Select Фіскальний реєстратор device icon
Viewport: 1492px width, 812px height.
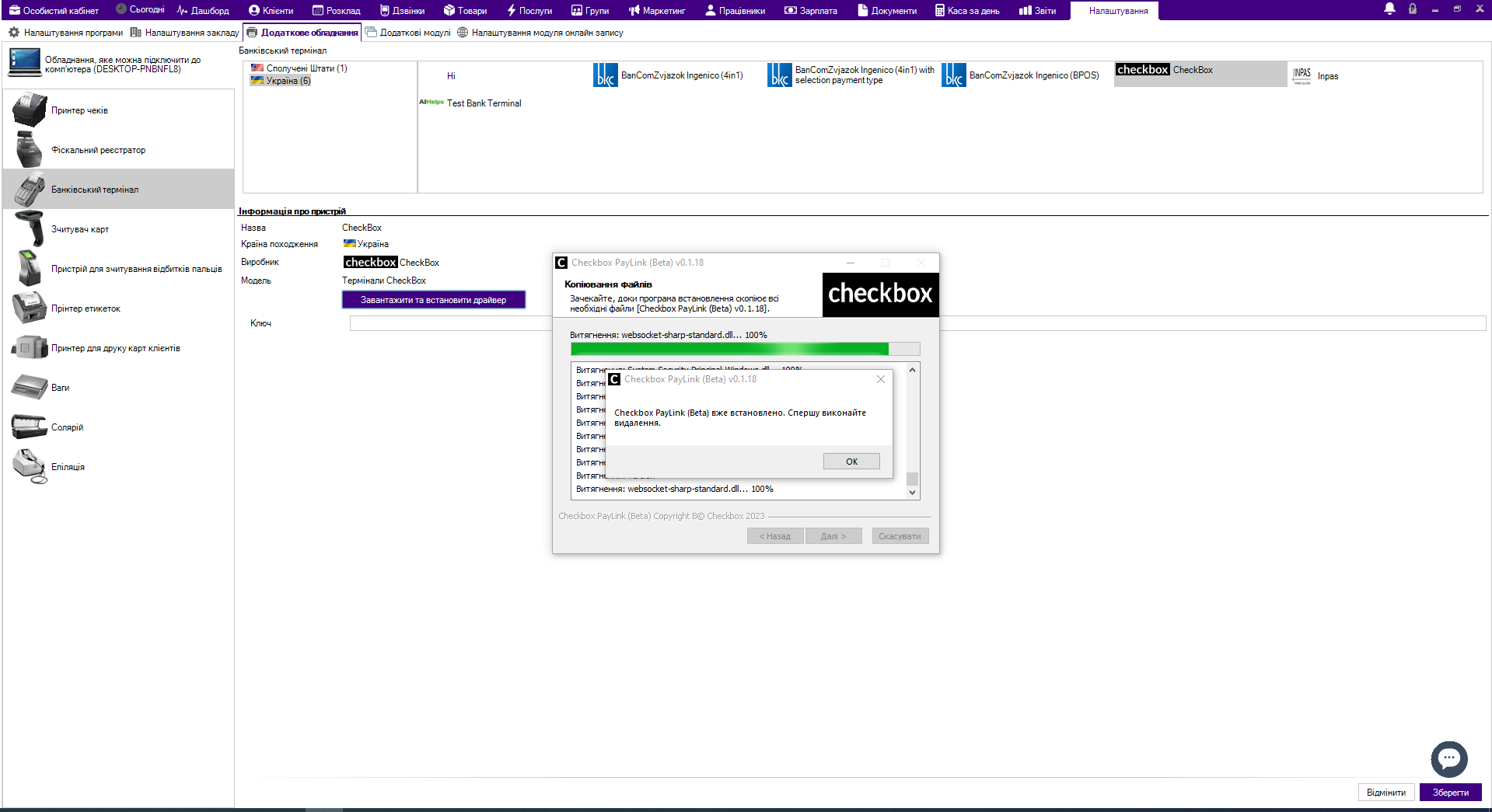tap(30, 149)
